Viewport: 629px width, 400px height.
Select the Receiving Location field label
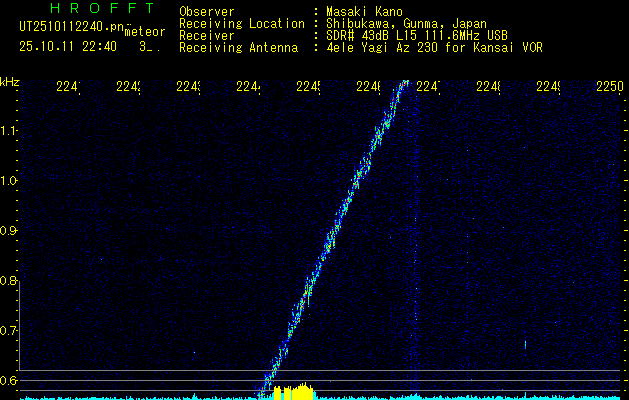(x=241, y=23)
